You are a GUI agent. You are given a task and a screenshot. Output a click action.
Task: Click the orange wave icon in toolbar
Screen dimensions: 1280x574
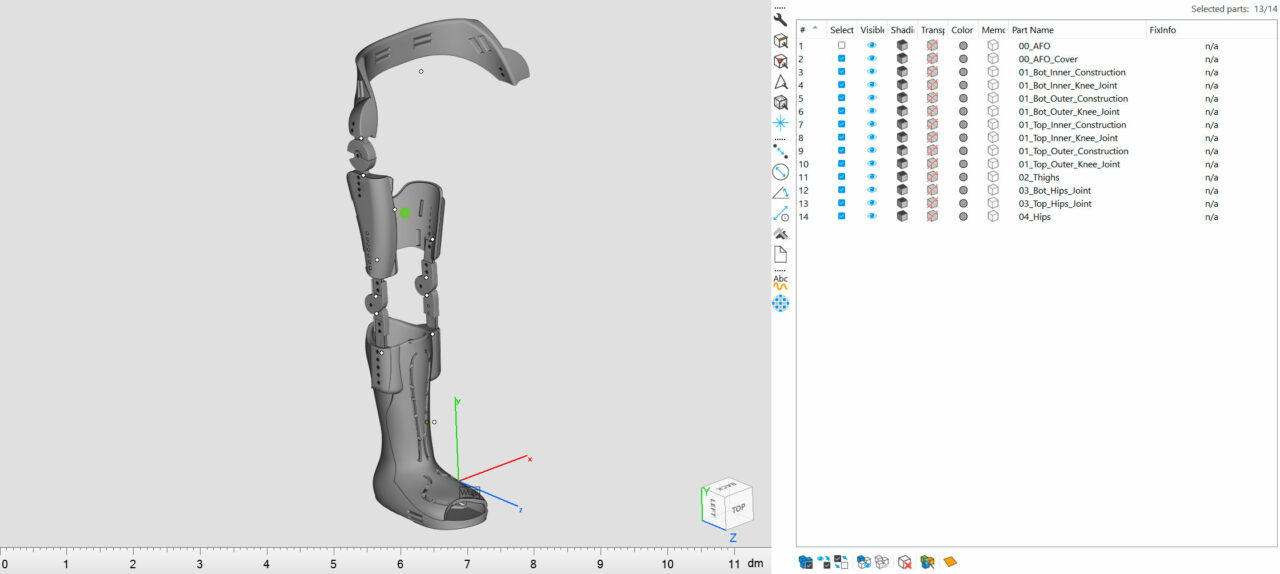point(780,288)
